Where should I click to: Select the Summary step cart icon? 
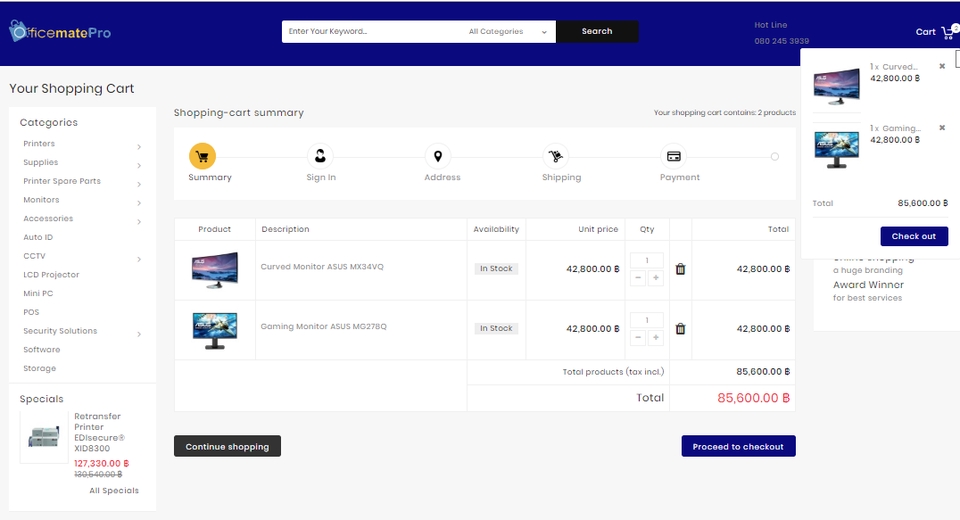[202, 156]
